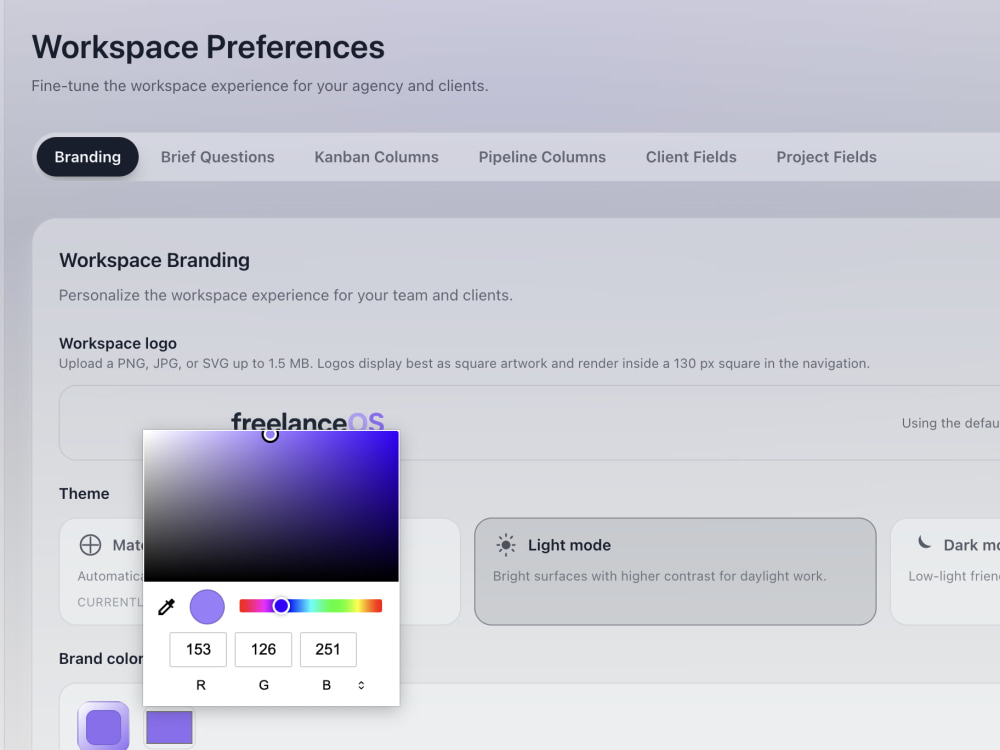Click the hue slider handle

pyautogui.click(x=281, y=606)
